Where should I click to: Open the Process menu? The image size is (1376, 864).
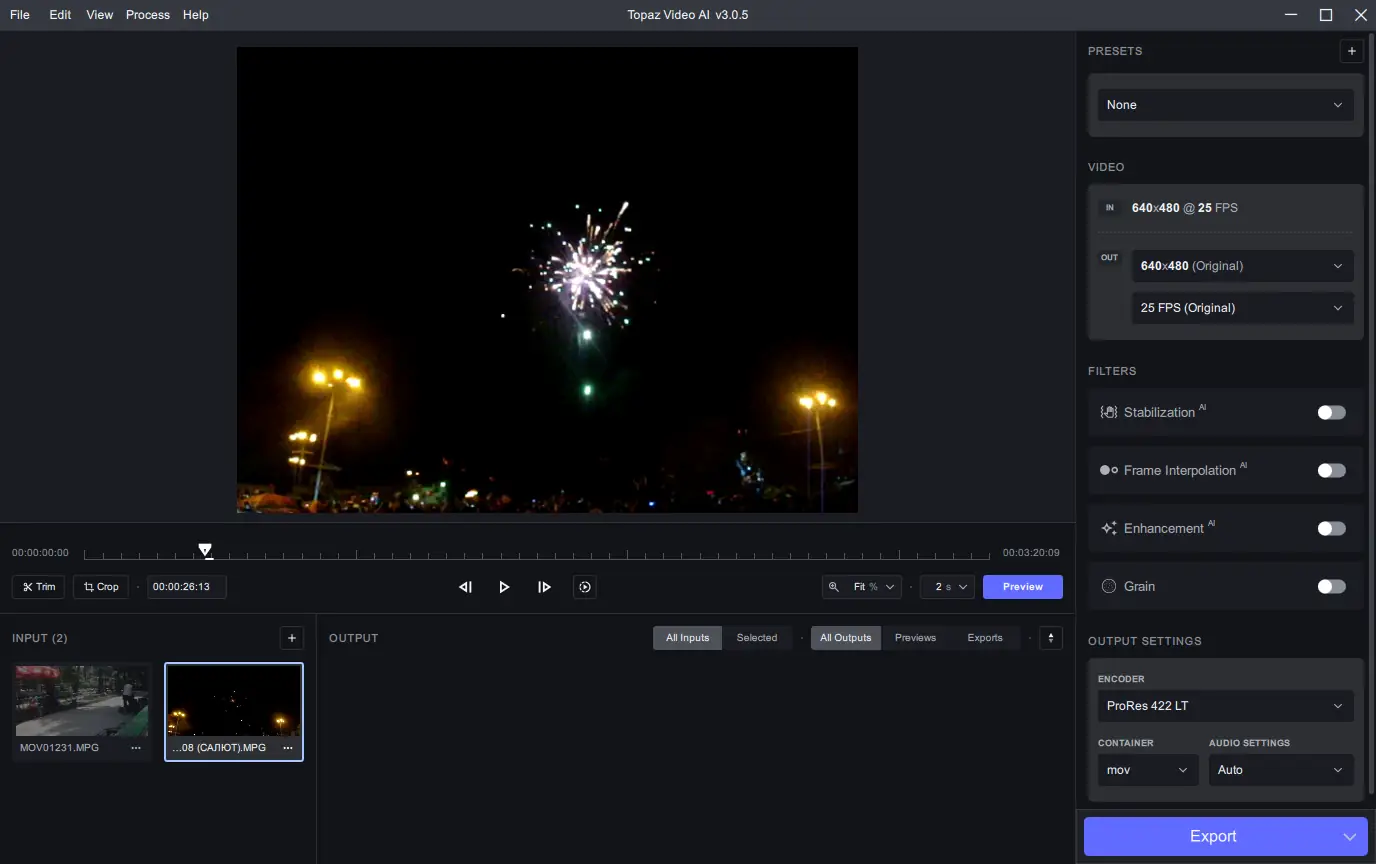pyautogui.click(x=147, y=15)
